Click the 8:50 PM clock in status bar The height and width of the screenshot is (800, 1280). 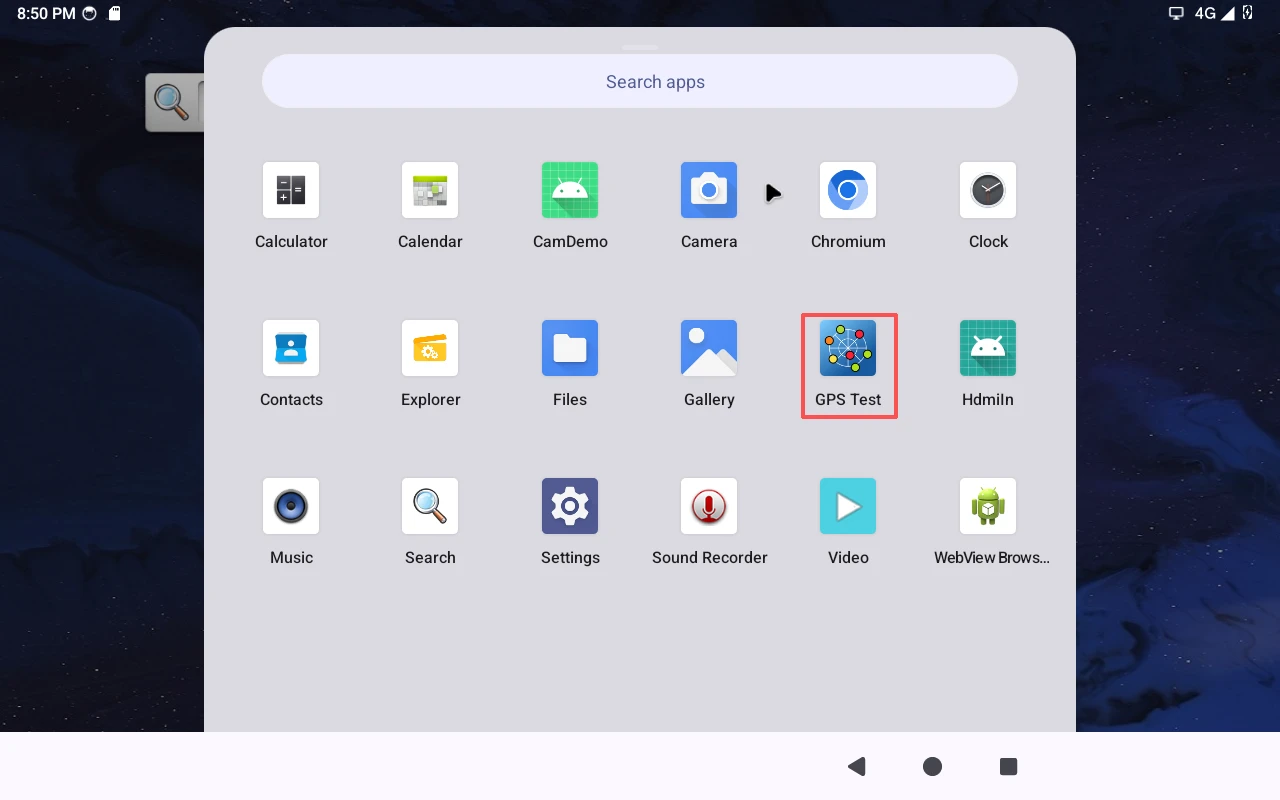tap(46, 13)
